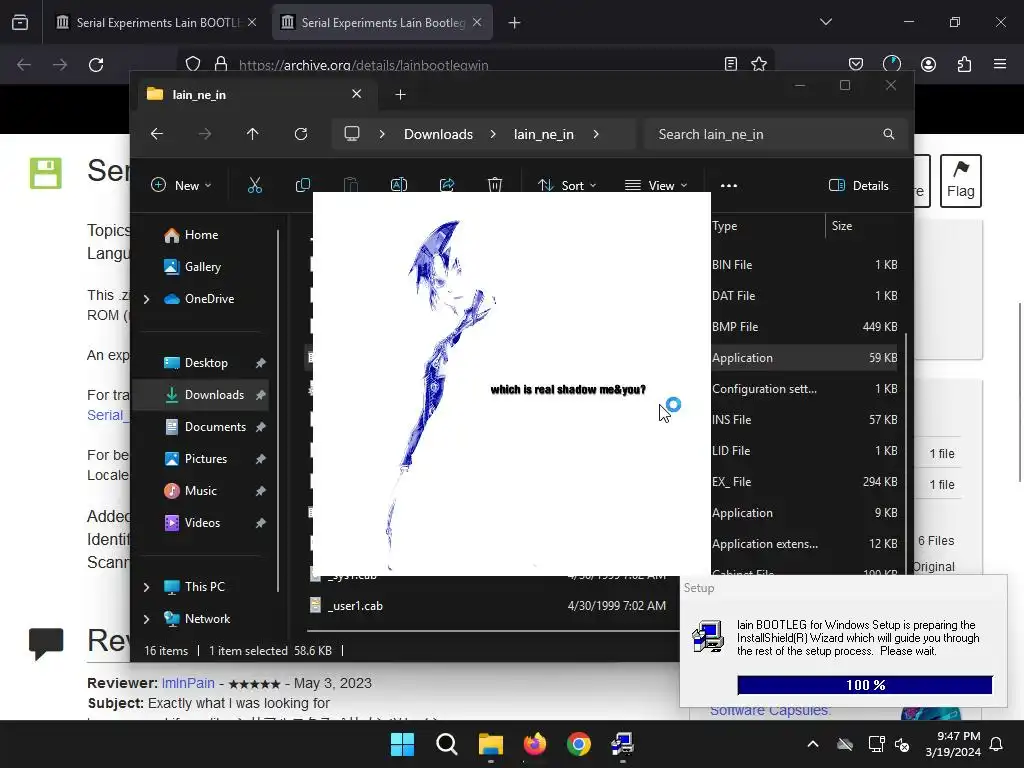Screen dimensions: 1024x768
Task: Select the _user1.cab file row
Action: [x=493, y=606]
